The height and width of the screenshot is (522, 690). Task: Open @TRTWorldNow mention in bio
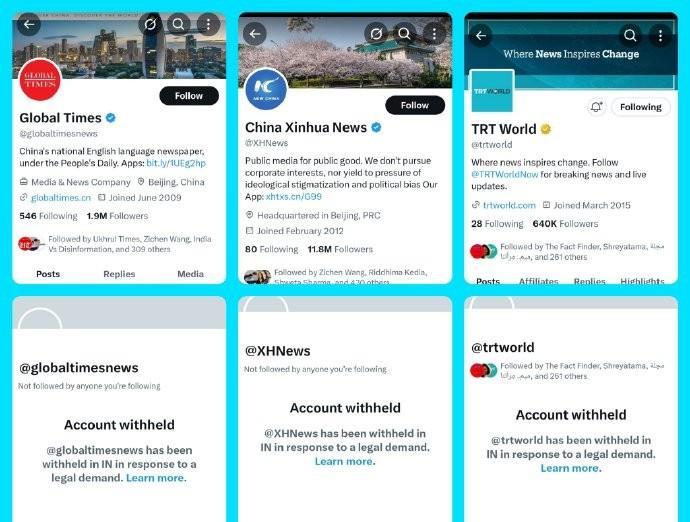(x=505, y=174)
